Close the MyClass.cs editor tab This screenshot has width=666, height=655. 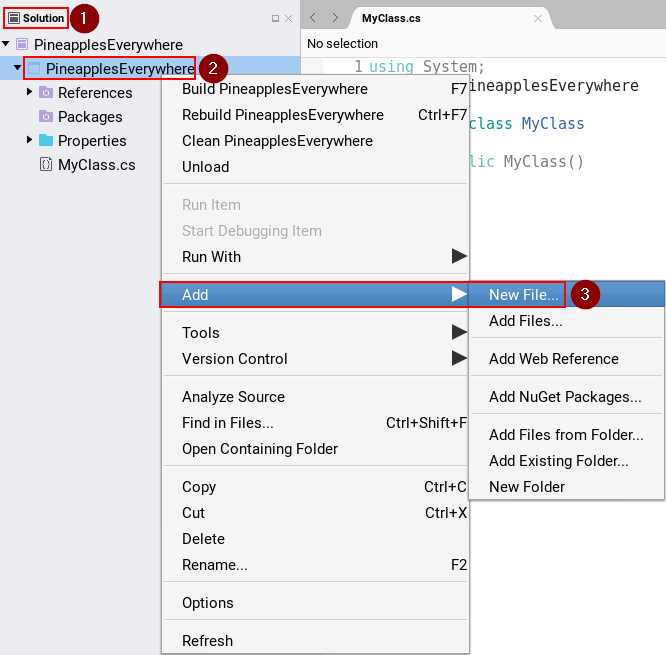tap(538, 19)
